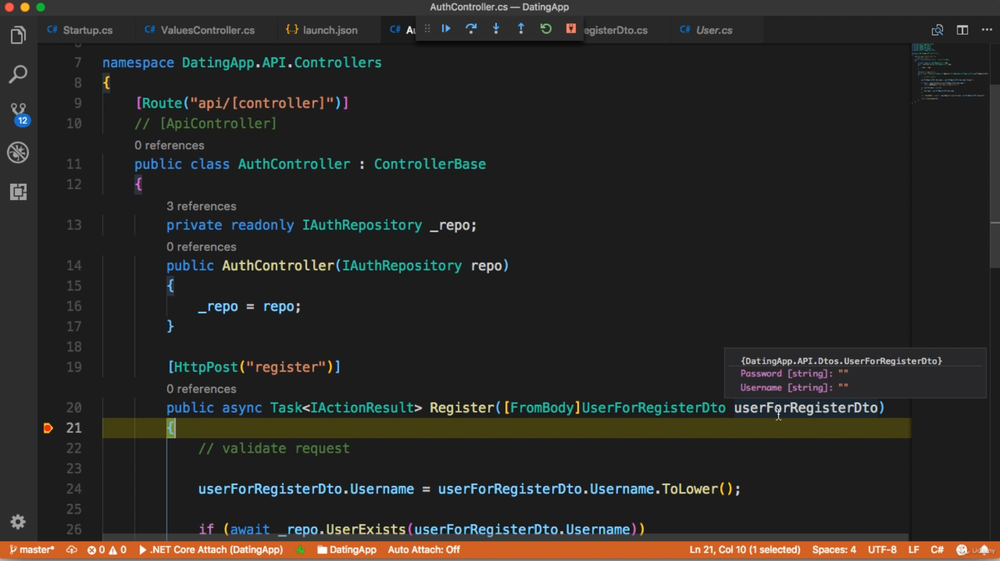
Task: Open the Explorer view in the sidebar
Action: click(18, 36)
